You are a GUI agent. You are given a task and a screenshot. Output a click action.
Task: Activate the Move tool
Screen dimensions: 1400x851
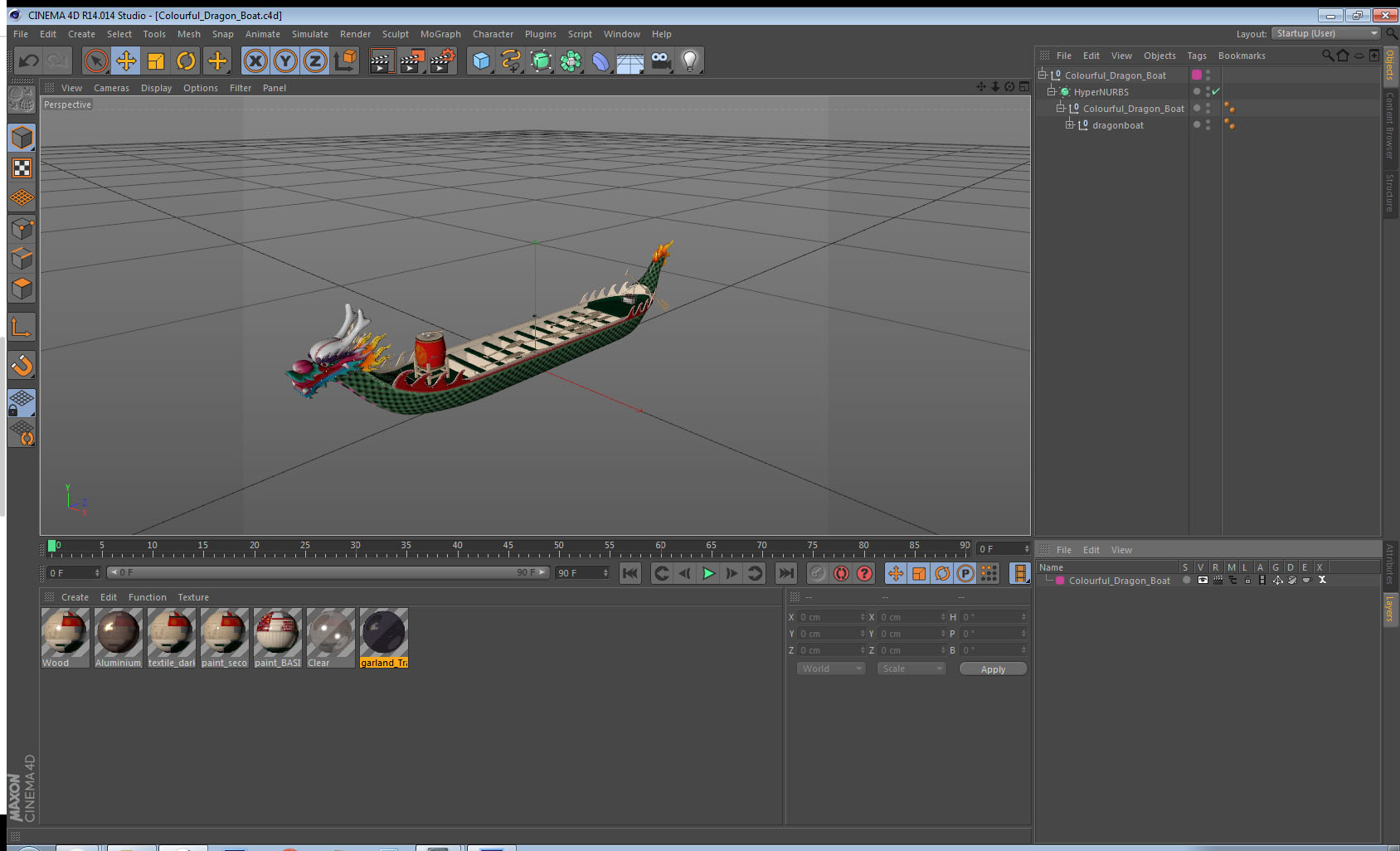coord(126,61)
